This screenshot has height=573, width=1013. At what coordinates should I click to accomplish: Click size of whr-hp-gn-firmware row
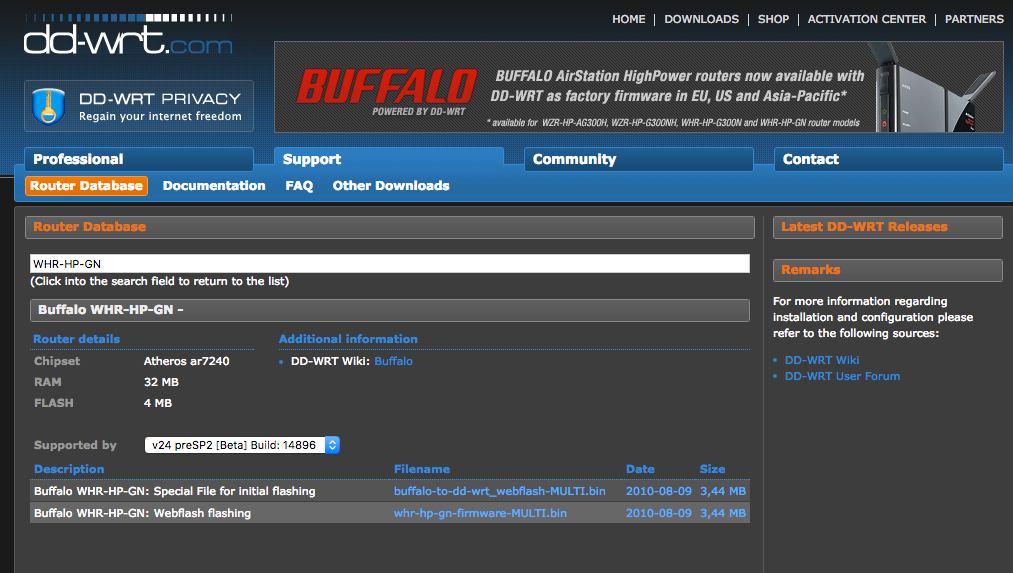(723, 513)
